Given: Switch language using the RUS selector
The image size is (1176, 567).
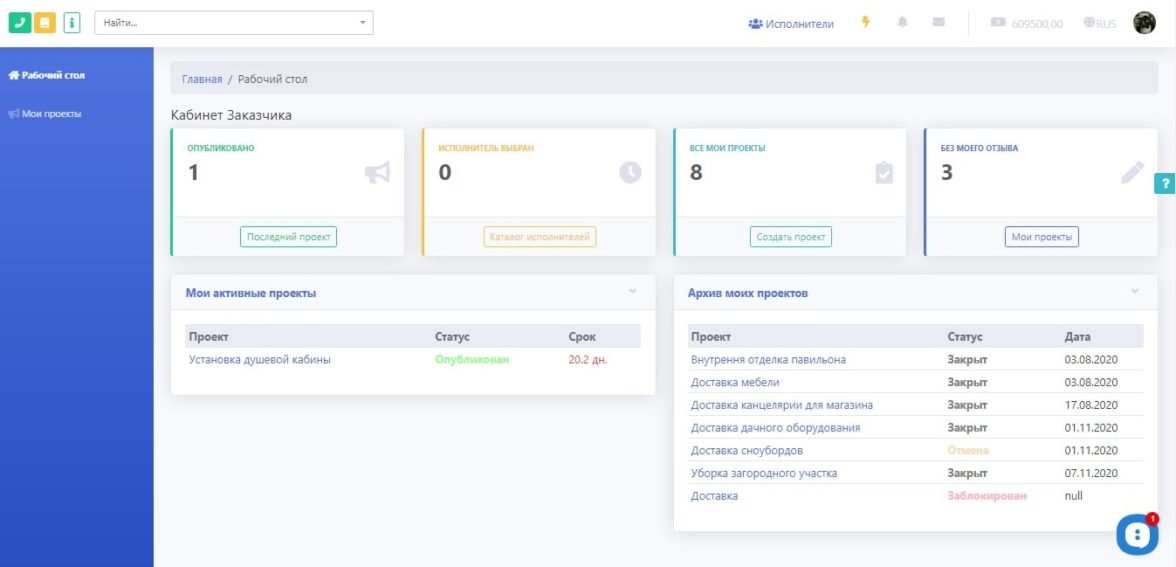Looking at the screenshot, I should point(1100,24).
